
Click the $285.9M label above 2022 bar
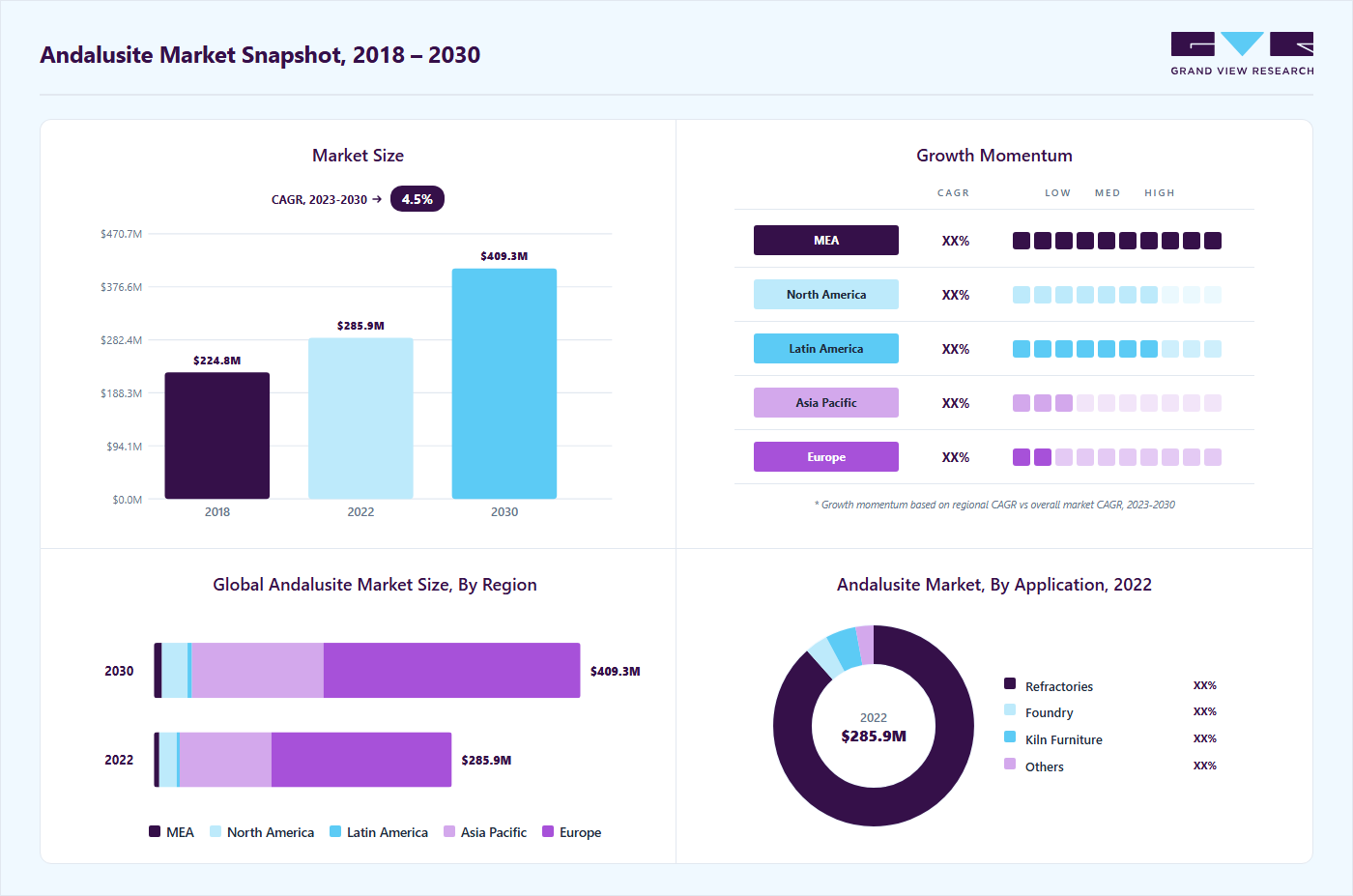coord(360,326)
